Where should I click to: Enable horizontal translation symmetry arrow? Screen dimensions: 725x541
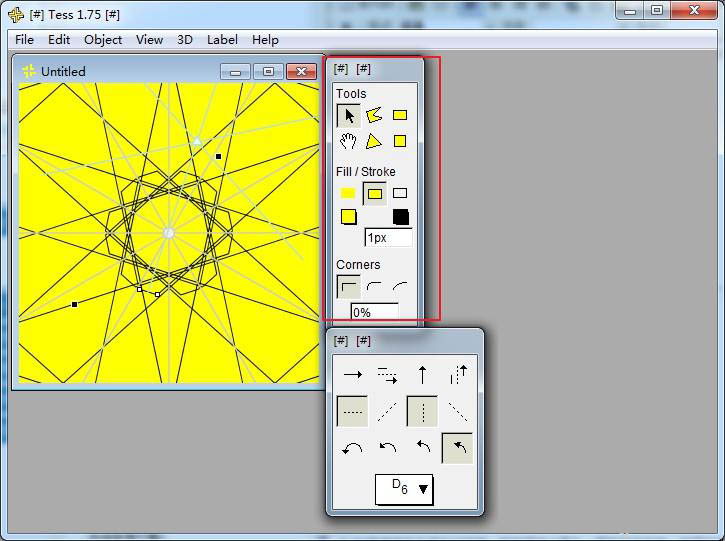(353, 375)
